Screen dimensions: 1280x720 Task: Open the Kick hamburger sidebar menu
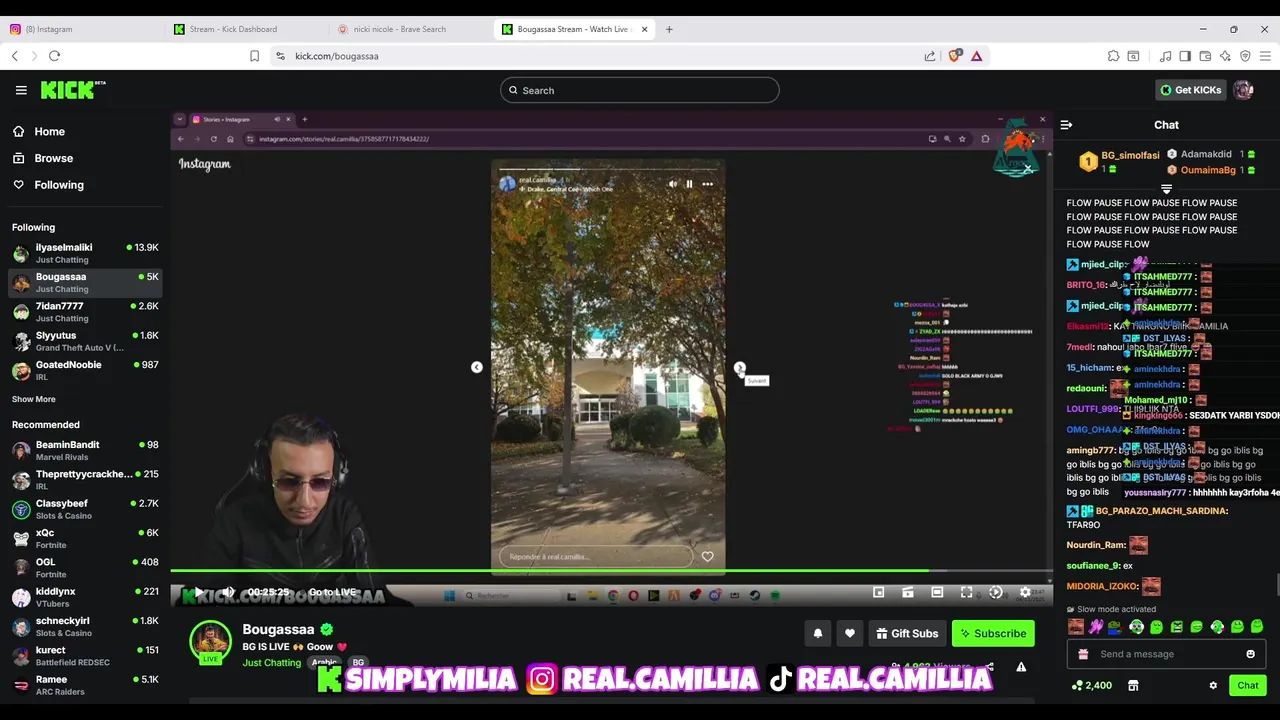tap(21, 90)
